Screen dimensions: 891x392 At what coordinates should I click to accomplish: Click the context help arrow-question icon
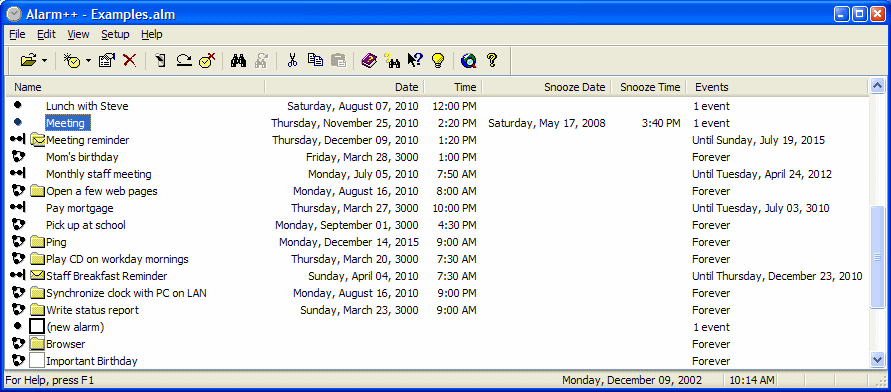tap(415, 60)
